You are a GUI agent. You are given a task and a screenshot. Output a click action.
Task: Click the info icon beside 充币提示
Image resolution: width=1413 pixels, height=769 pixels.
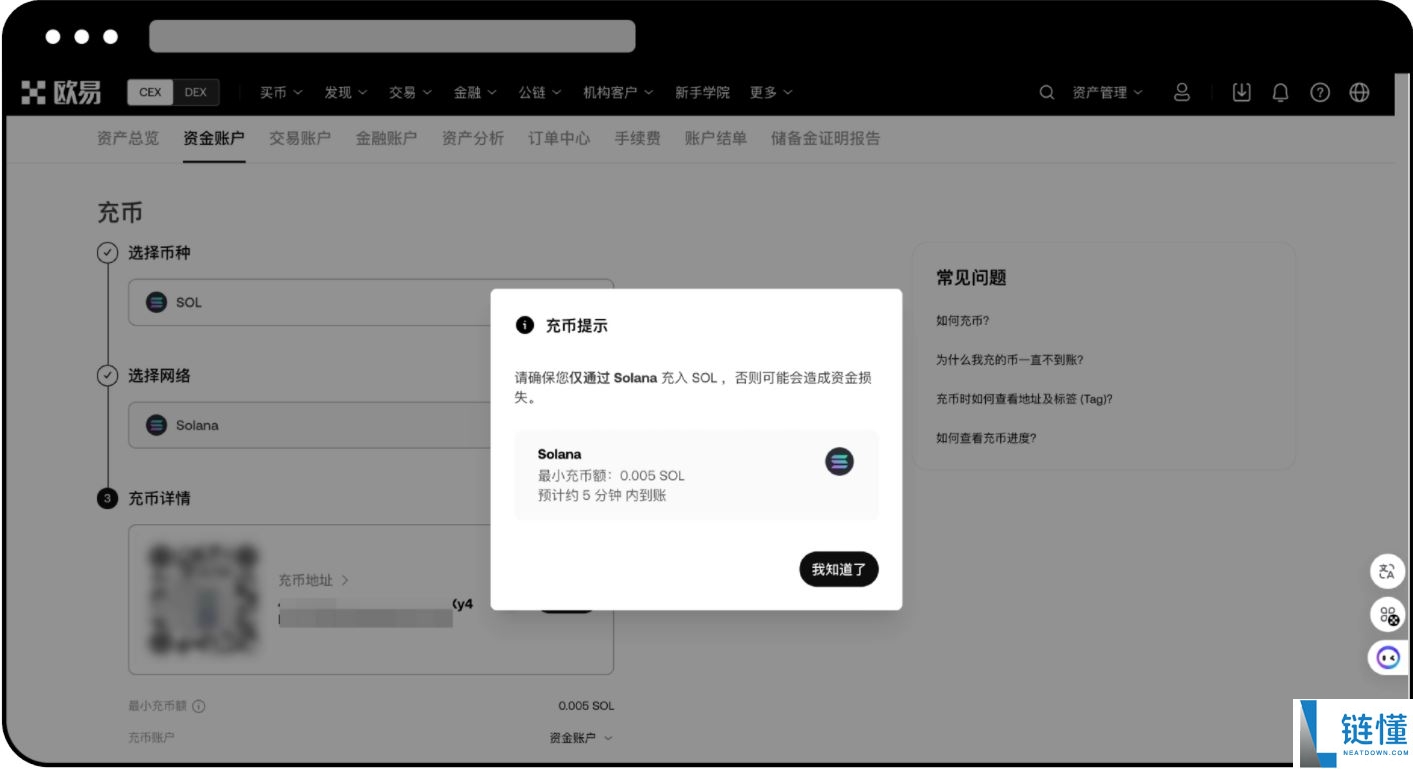(524, 325)
